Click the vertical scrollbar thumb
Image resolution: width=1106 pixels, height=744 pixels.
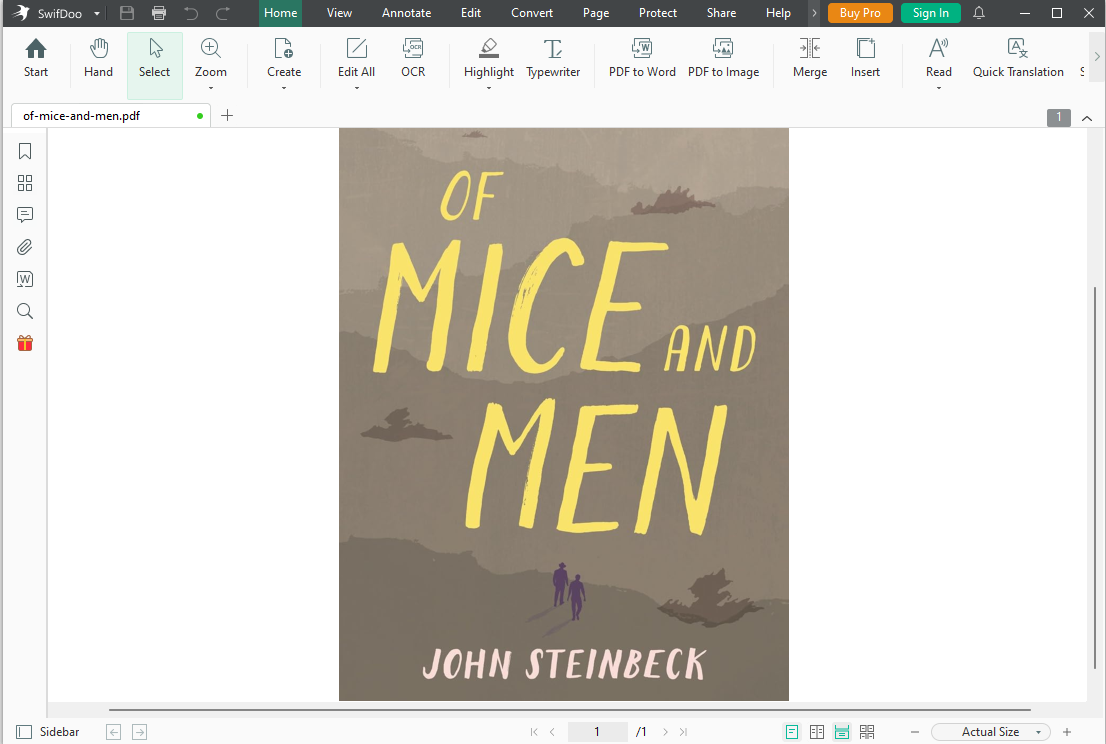point(1095,477)
